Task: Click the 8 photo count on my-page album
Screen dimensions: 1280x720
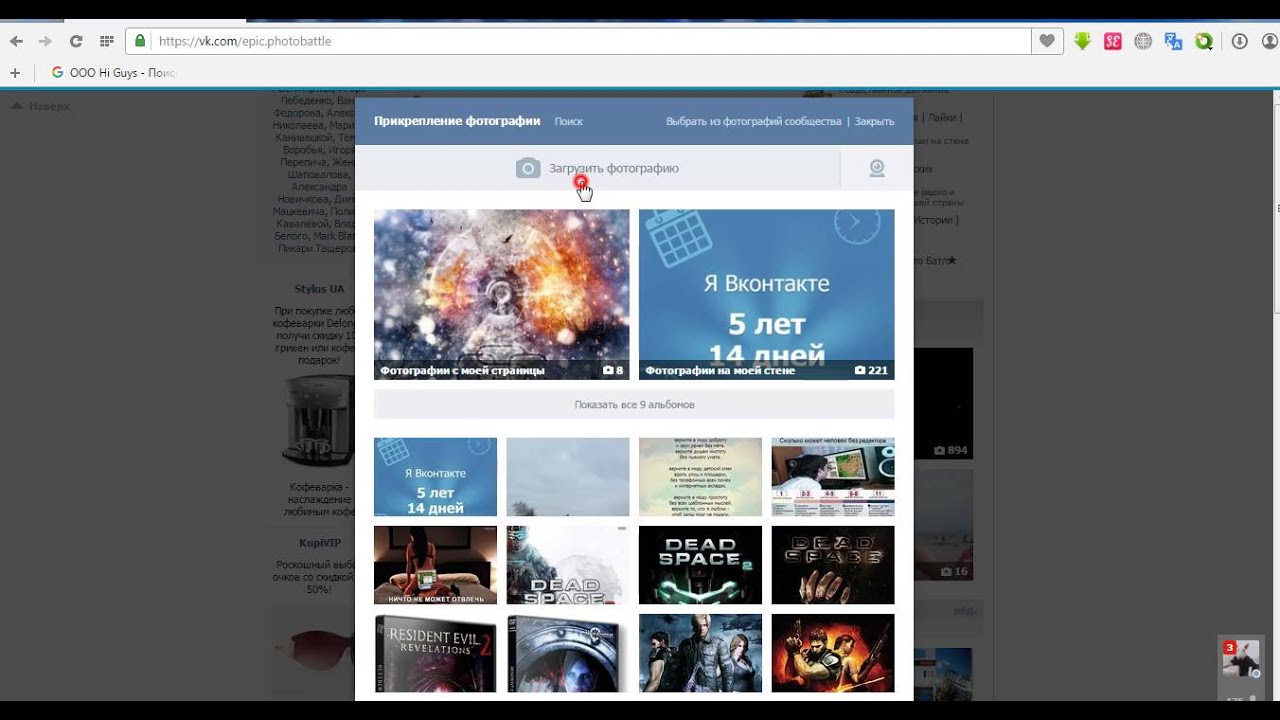Action: coord(613,370)
